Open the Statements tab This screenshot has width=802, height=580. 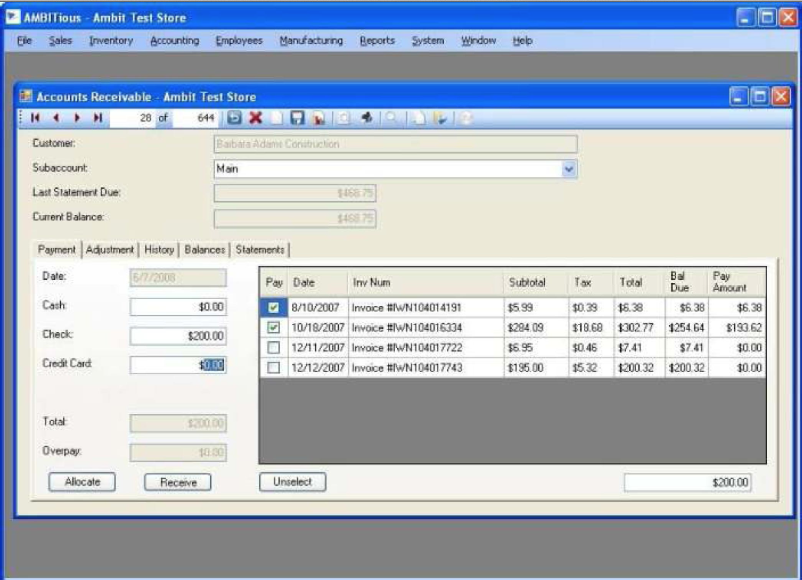[260, 250]
